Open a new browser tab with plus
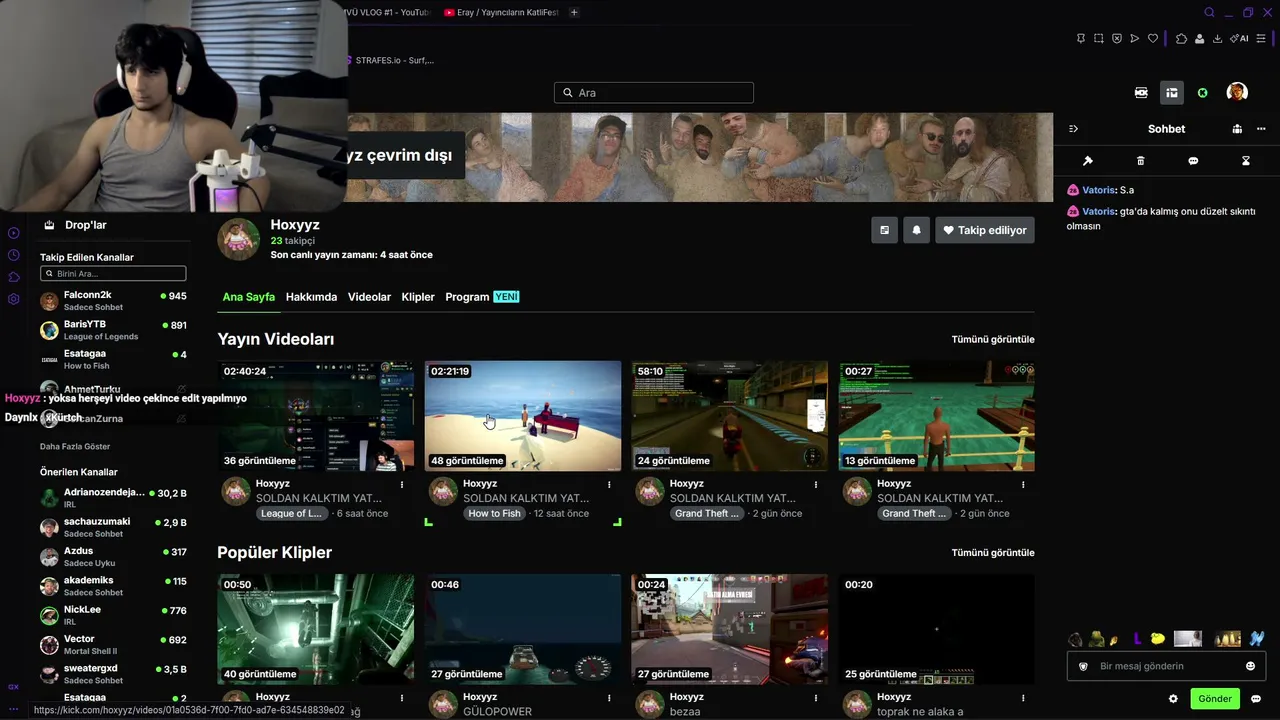 [574, 13]
